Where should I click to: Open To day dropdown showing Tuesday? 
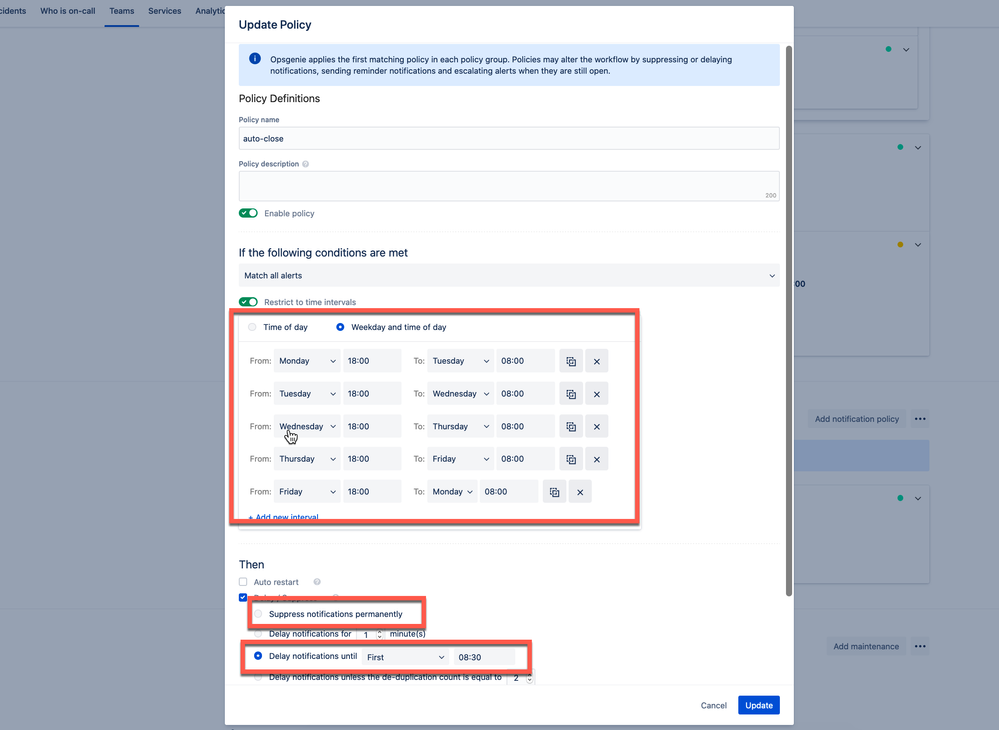tap(460, 361)
